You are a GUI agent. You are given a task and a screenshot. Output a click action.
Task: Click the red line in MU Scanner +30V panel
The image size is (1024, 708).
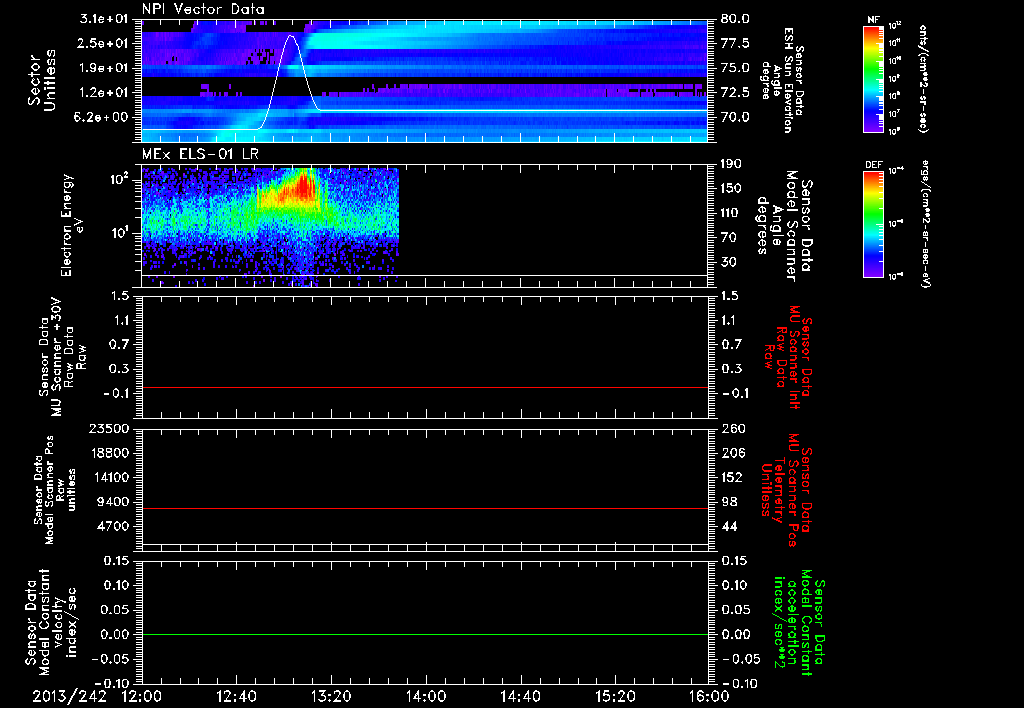click(425, 387)
